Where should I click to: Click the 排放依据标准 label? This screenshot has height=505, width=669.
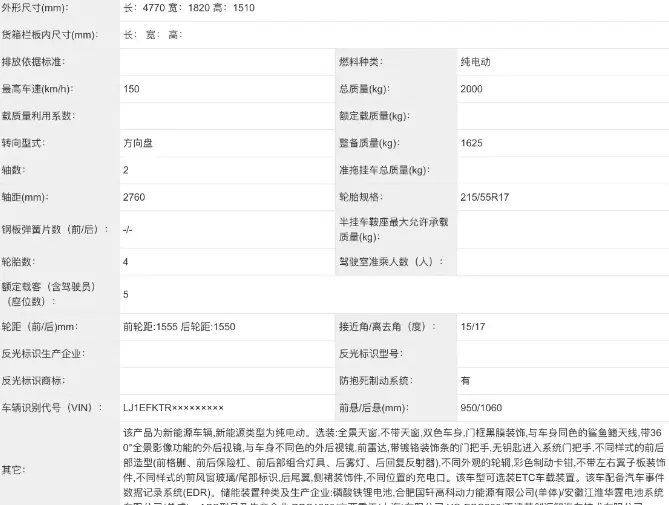[33, 62]
